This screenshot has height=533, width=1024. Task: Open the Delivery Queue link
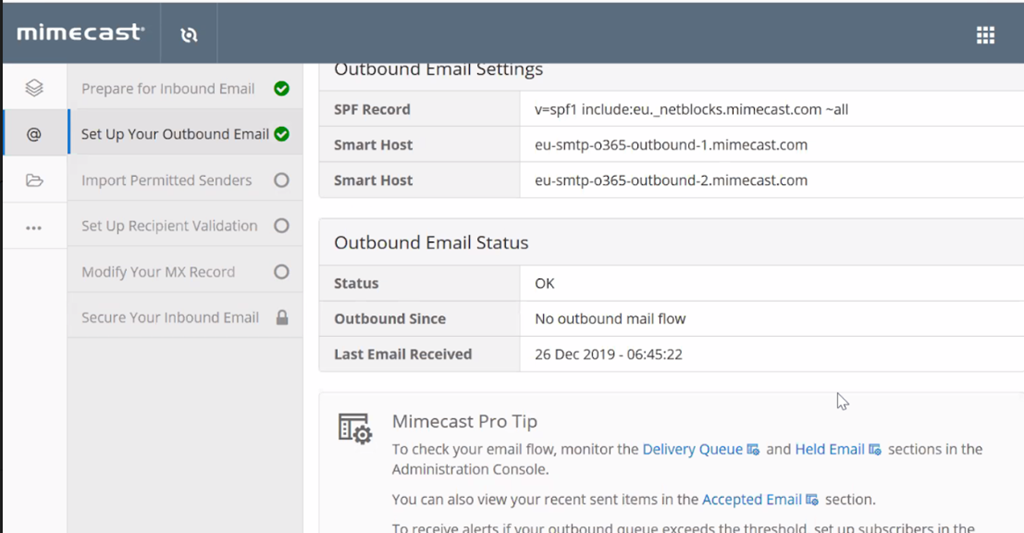[x=692, y=449]
